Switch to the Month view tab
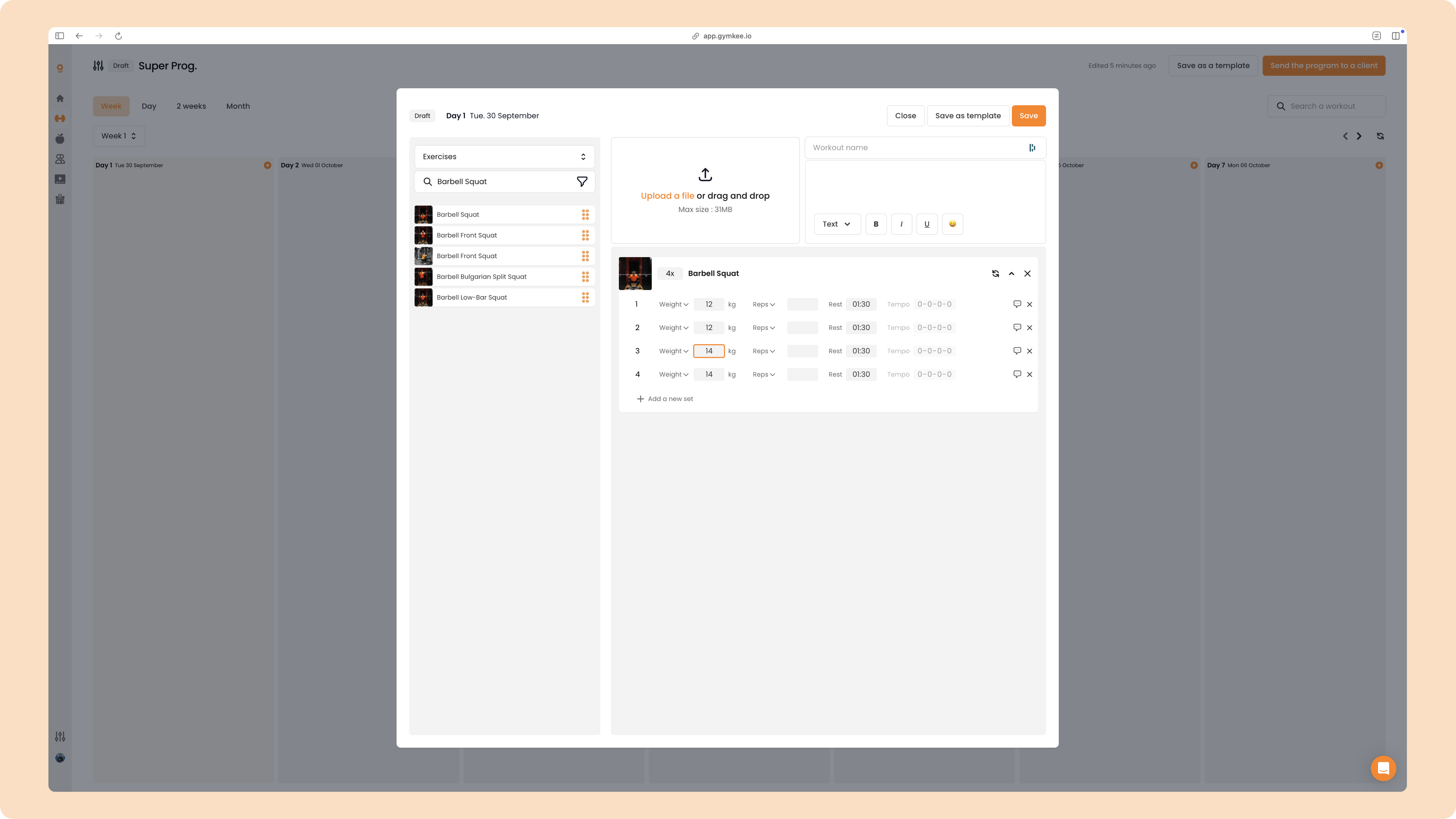 238,106
